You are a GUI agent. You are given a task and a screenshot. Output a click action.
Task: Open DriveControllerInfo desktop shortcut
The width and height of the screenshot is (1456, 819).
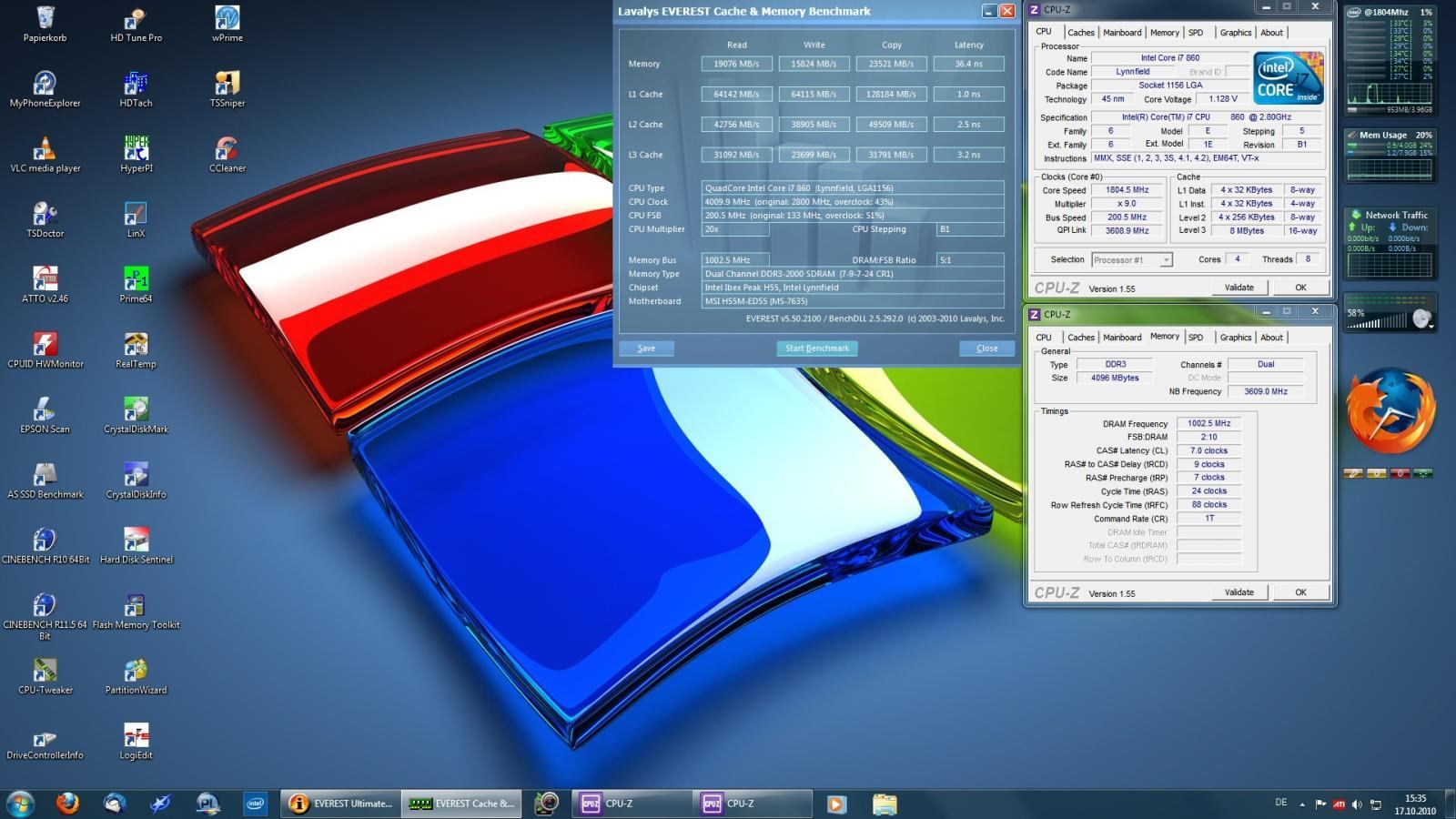coord(45,743)
